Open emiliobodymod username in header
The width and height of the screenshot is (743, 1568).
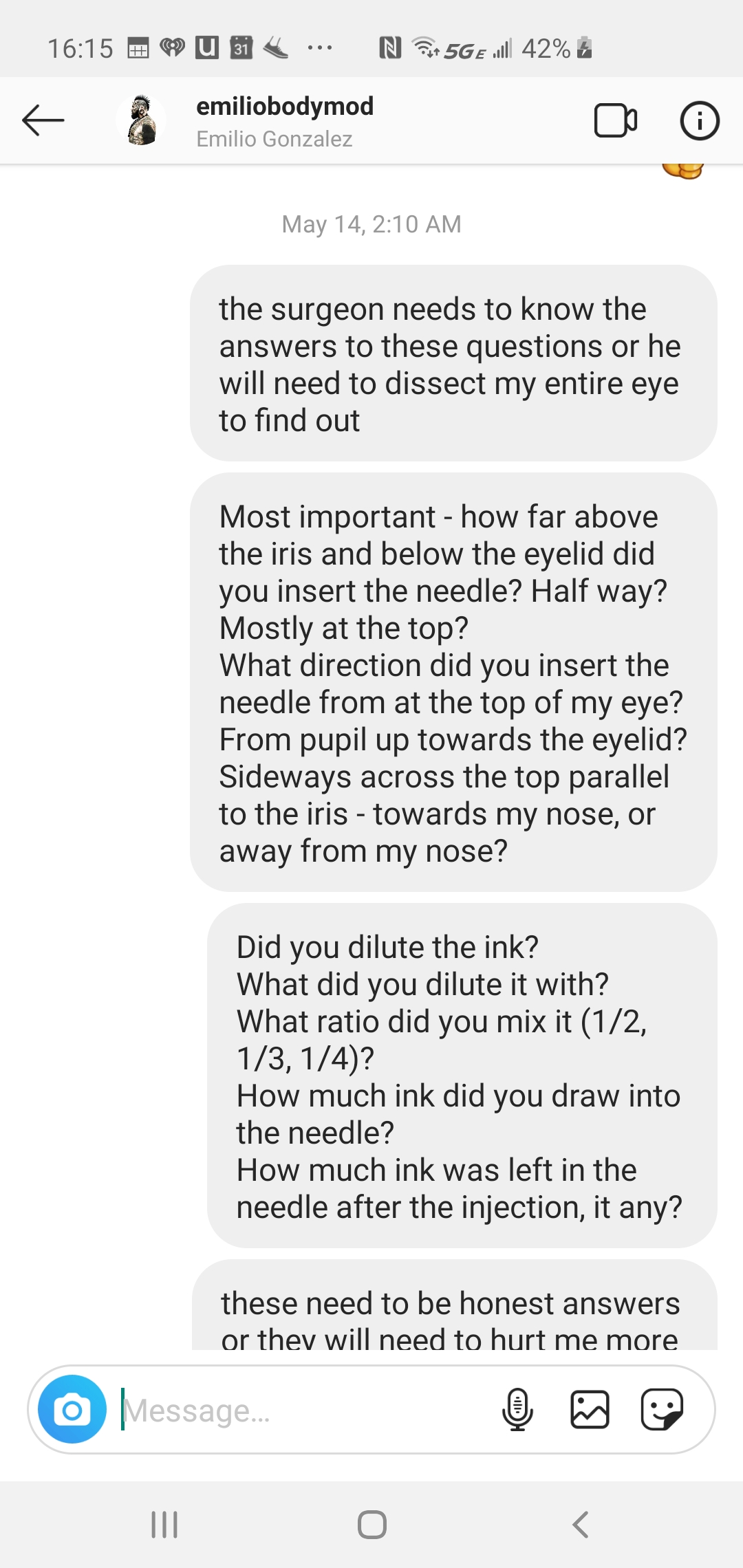tap(285, 106)
